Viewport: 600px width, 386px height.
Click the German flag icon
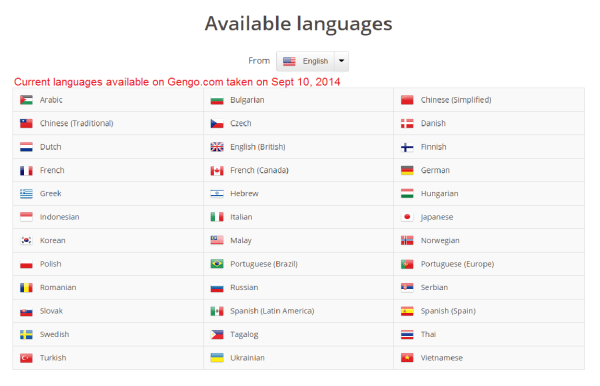tap(407, 170)
